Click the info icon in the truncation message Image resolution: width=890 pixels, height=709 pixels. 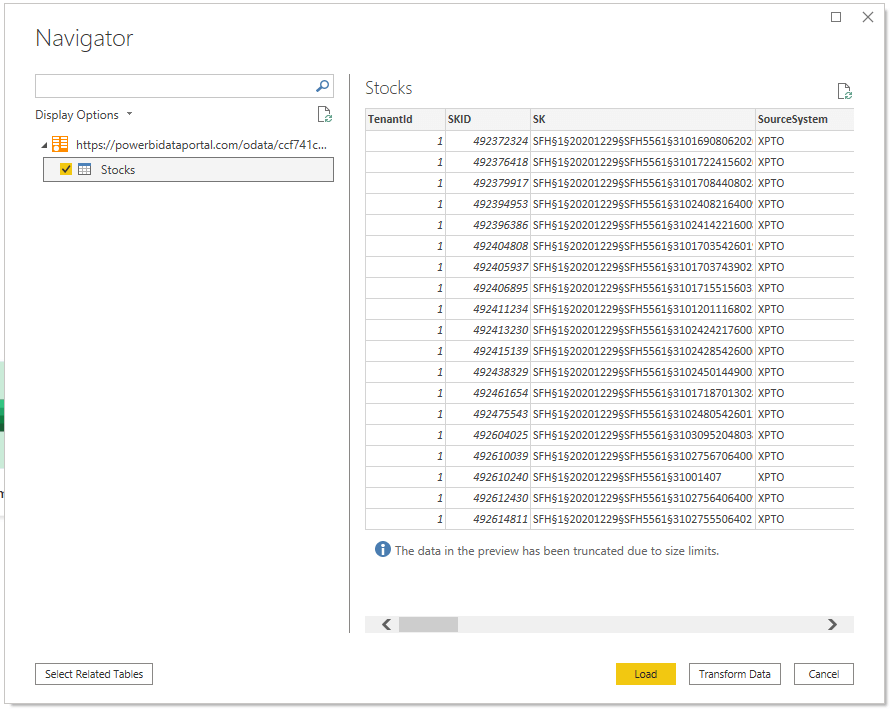coord(382,551)
